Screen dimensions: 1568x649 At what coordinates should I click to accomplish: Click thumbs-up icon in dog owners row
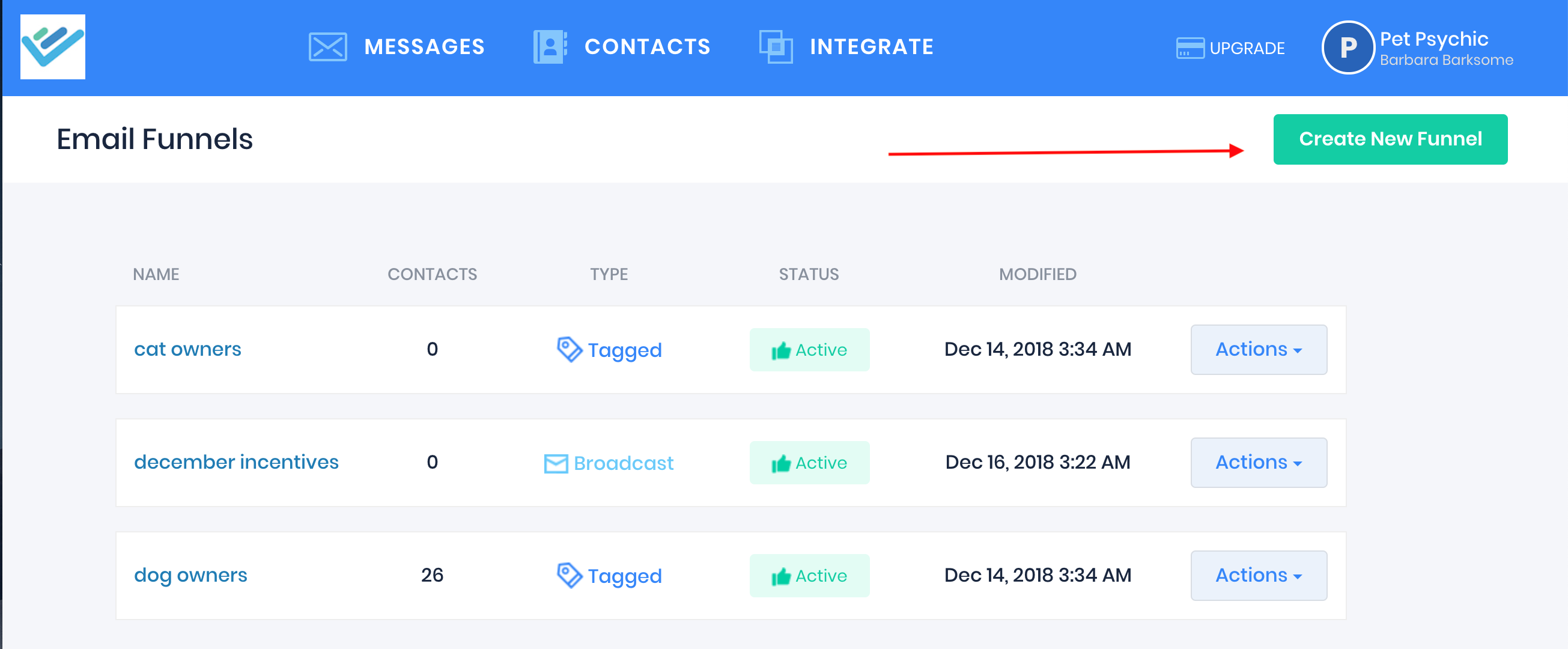coord(780,576)
